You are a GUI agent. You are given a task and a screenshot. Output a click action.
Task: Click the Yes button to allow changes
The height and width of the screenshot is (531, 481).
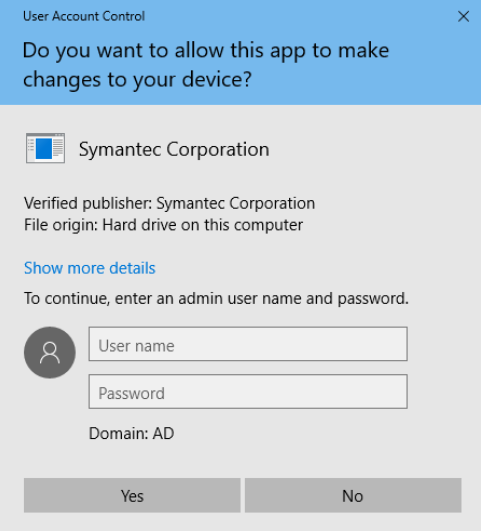132,495
